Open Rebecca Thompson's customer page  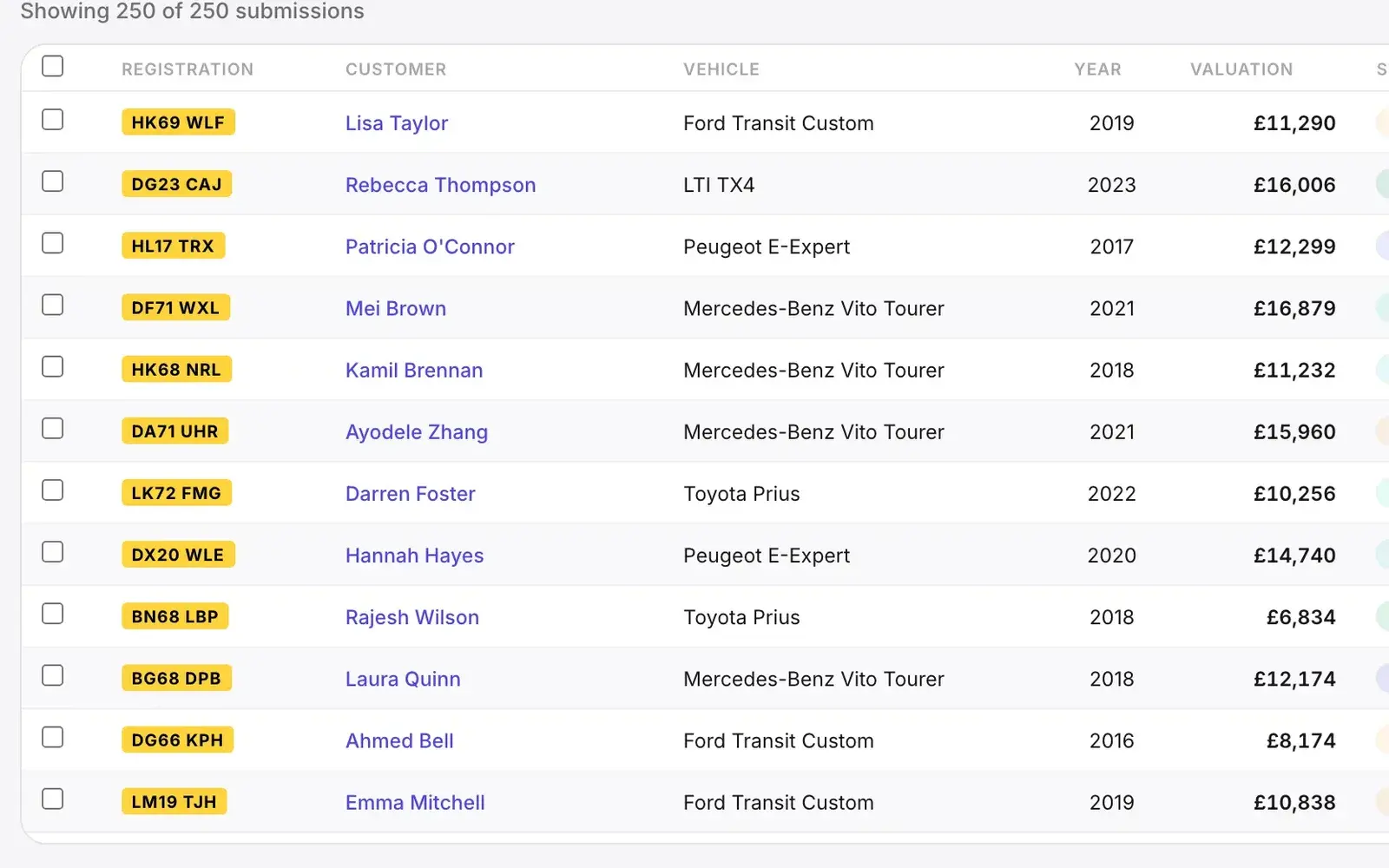click(441, 185)
